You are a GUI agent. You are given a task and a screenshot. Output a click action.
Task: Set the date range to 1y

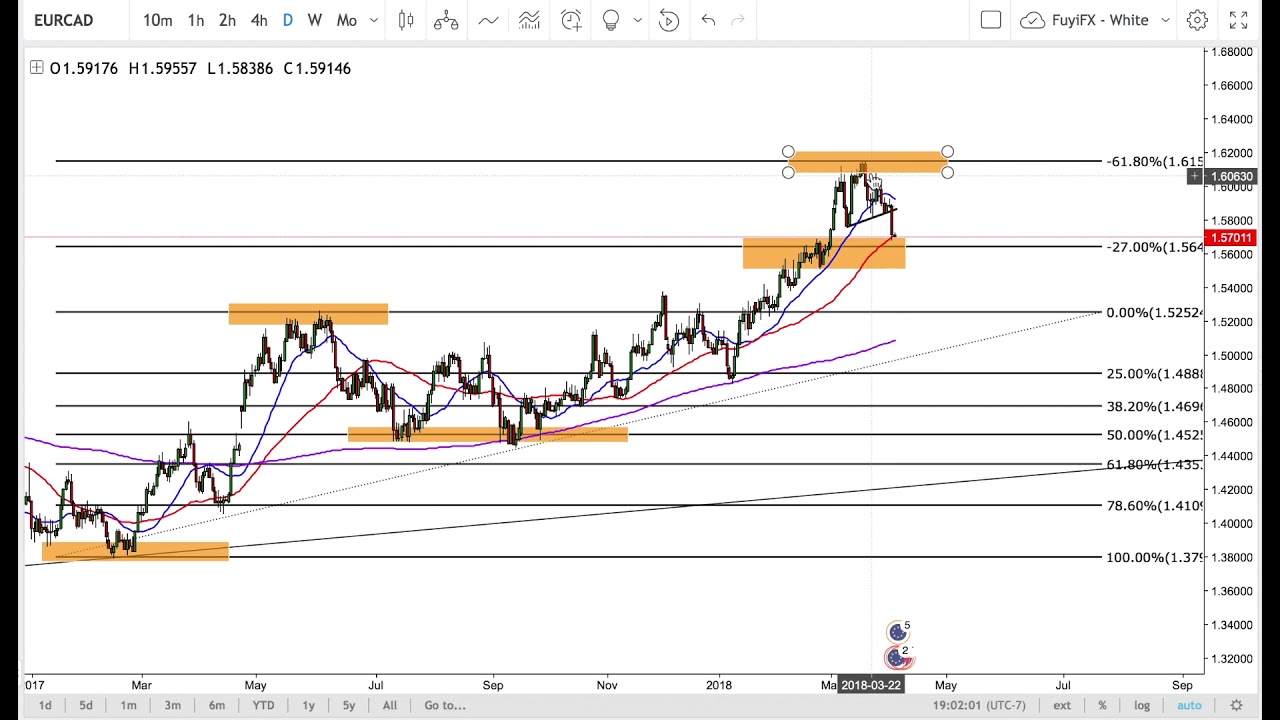(308, 705)
